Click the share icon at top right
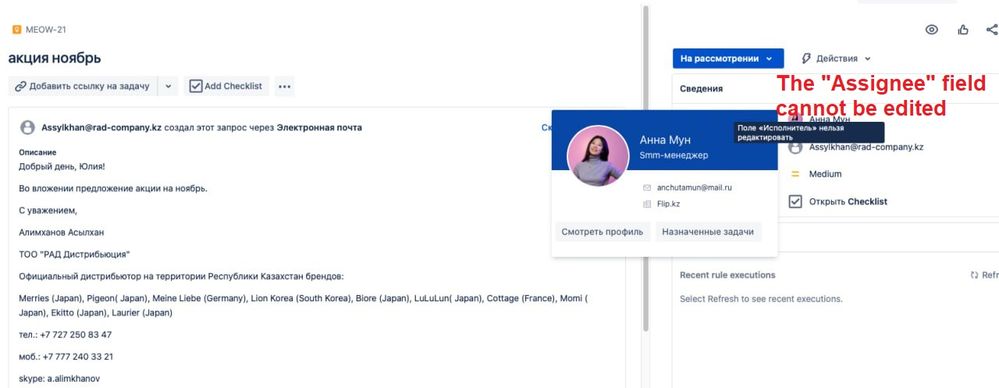The image size is (999, 388). coord(992,29)
